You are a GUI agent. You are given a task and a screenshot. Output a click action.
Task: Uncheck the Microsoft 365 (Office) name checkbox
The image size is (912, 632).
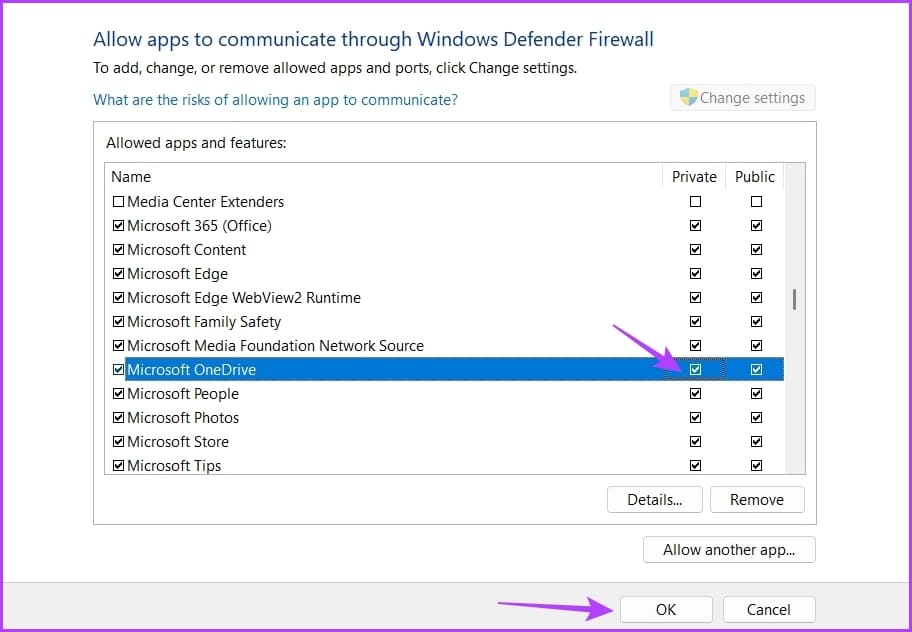pos(118,226)
